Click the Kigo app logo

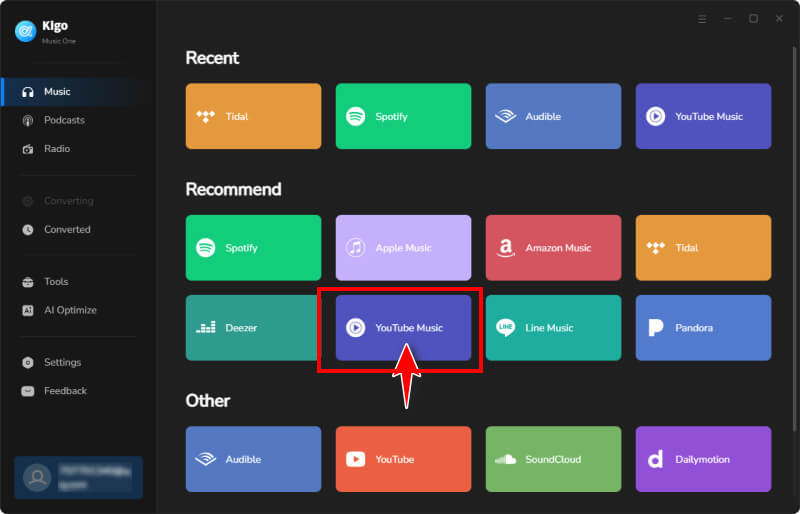tap(26, 31)
